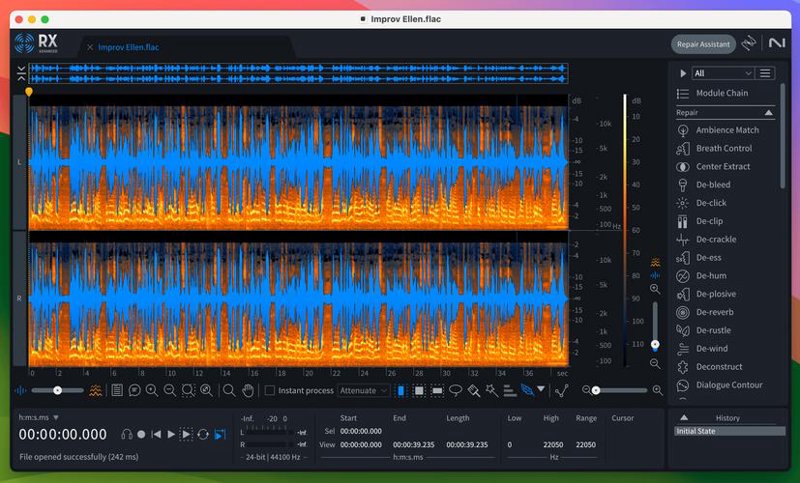
Task: Toggle the L channel selection
Action: point(19,162)
